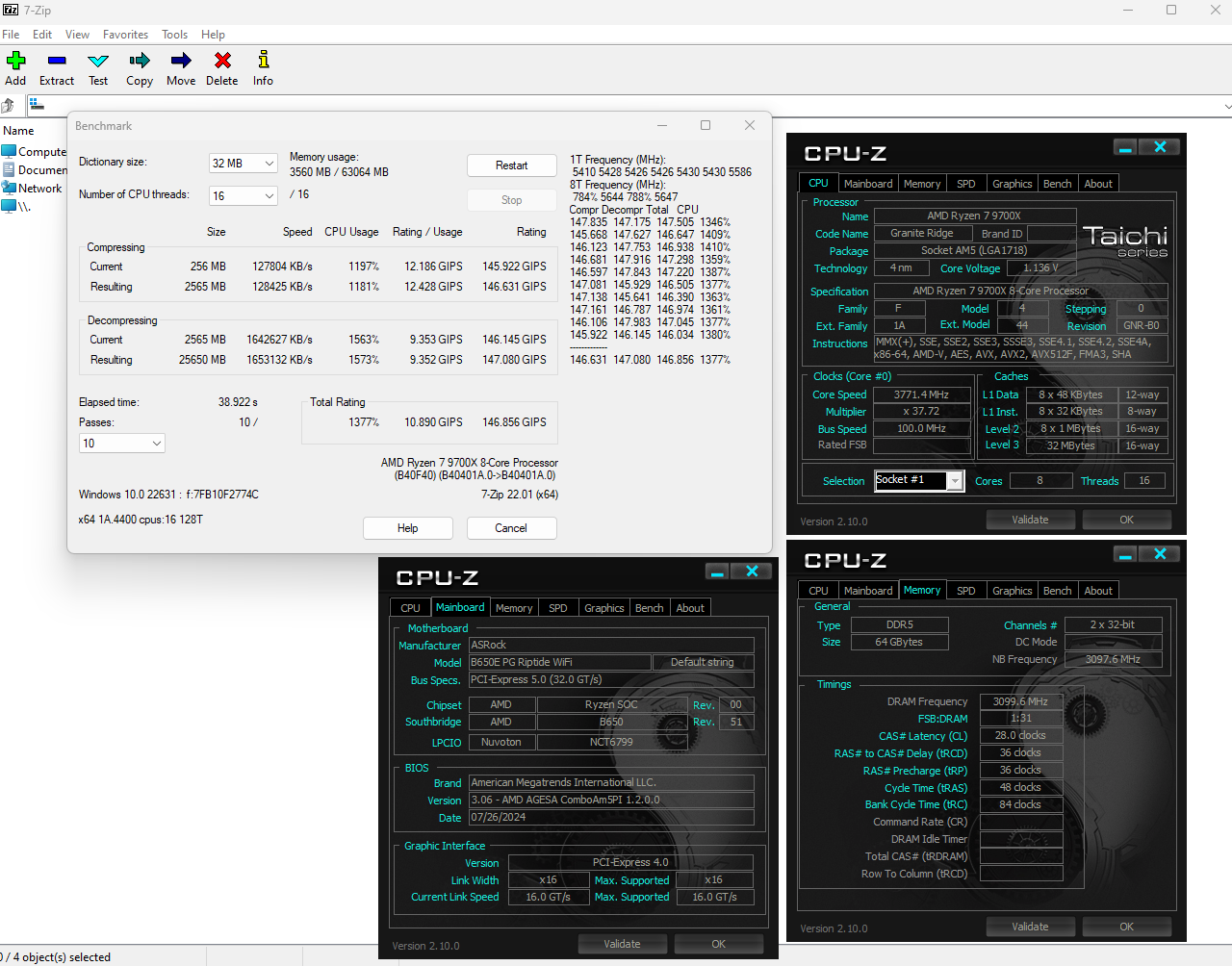Click OK in the CPU-Z Memory window
The image size is (1232, 966).
[x=1126, y=927]
